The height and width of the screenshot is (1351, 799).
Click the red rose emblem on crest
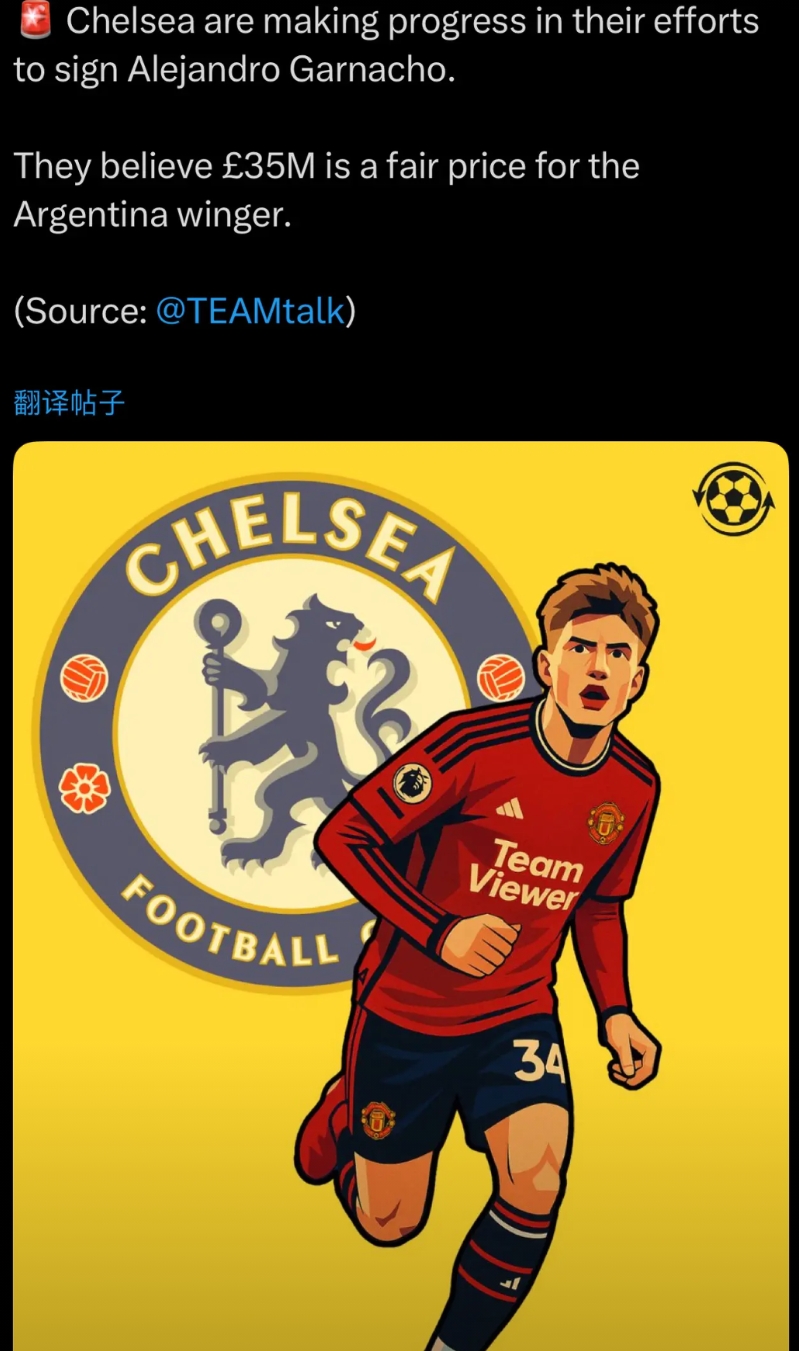[84, 787]
